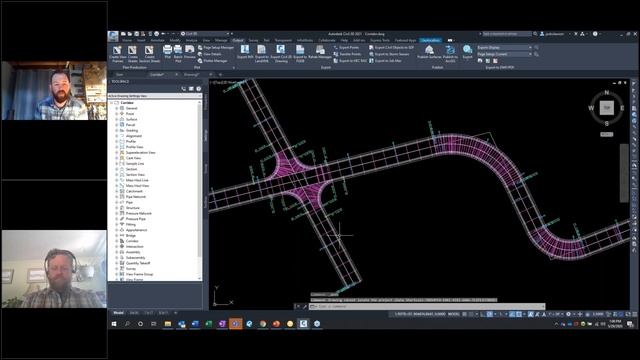
Task: Click the application menu logo button
Action: pos(113,36)
